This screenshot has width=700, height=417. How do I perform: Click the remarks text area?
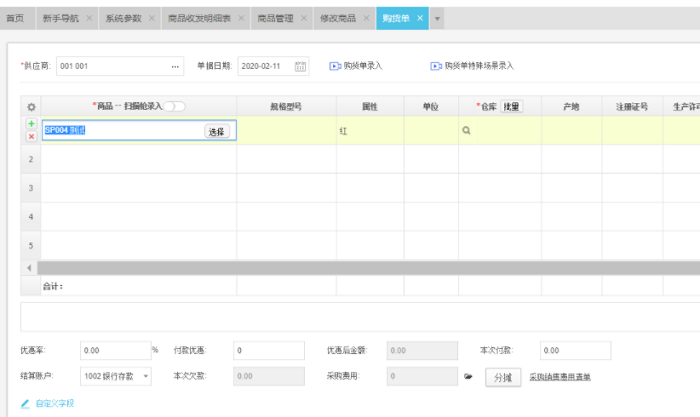click(360, 317)
